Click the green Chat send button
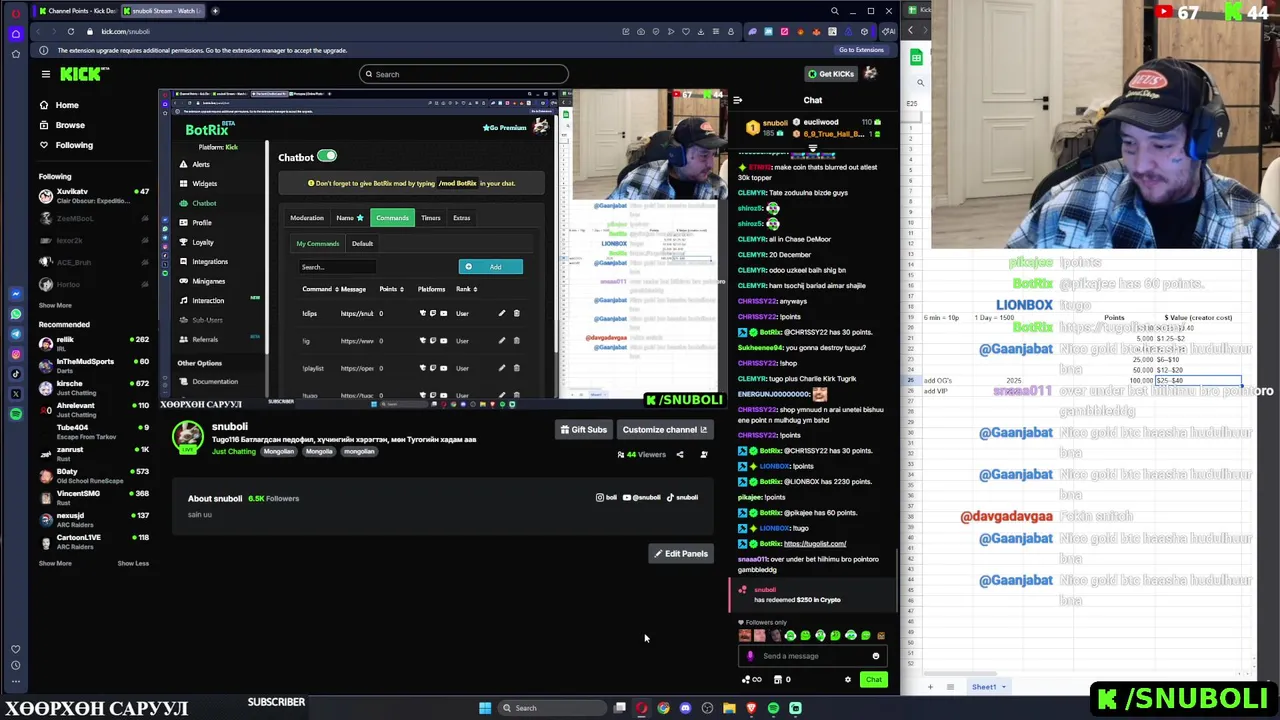1280x720 pixels. (874, 680)
